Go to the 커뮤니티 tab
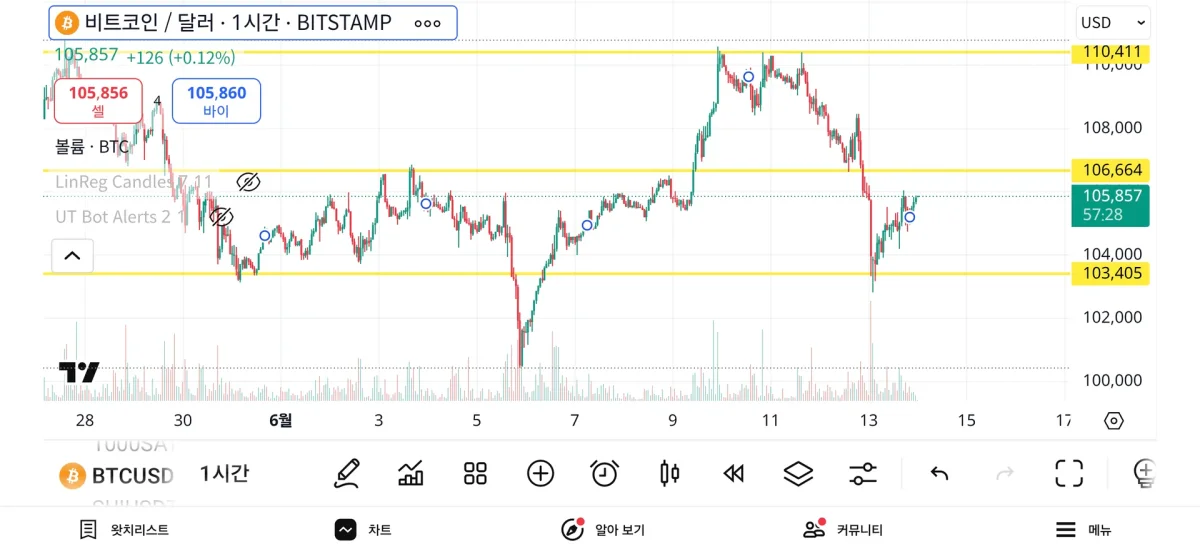Viewport: 1200px width, 554px height. [x=843, y=530]
